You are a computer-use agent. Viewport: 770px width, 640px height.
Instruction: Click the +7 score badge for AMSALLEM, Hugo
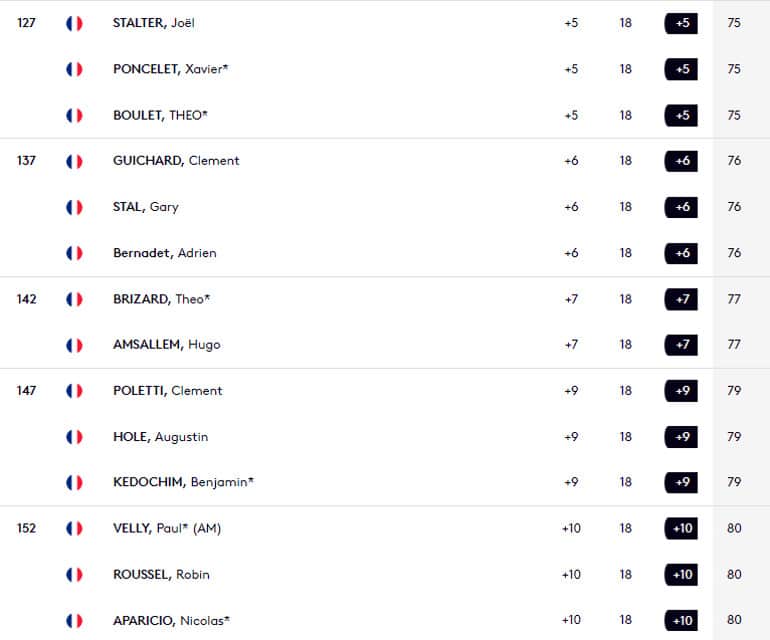point(681,345)
